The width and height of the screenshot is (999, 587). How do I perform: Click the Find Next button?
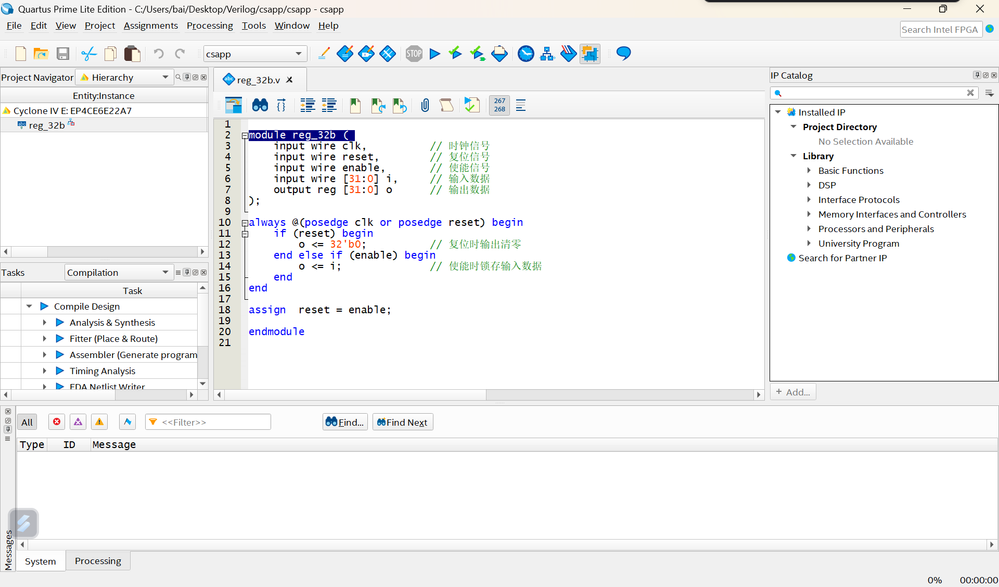[402, 422]
